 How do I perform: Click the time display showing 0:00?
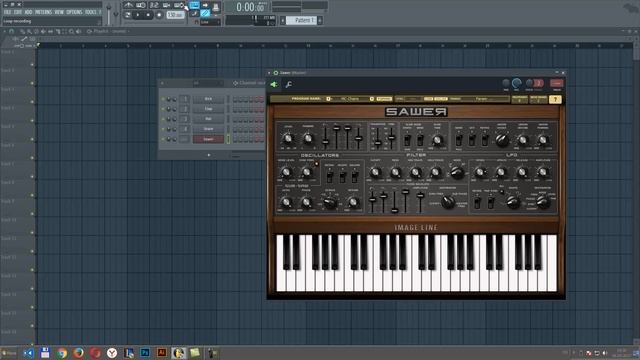(x=251, y=7)
